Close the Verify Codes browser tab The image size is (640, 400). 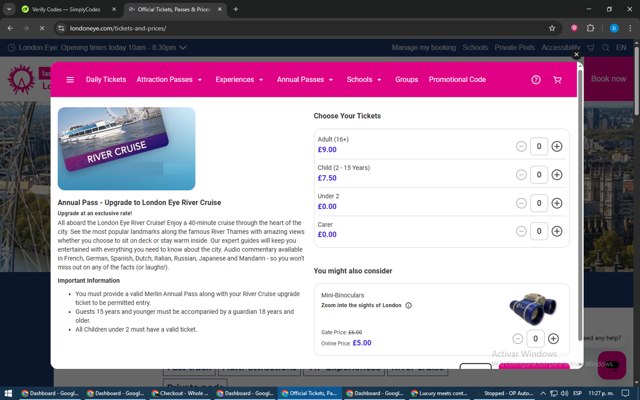click(114, 9)
